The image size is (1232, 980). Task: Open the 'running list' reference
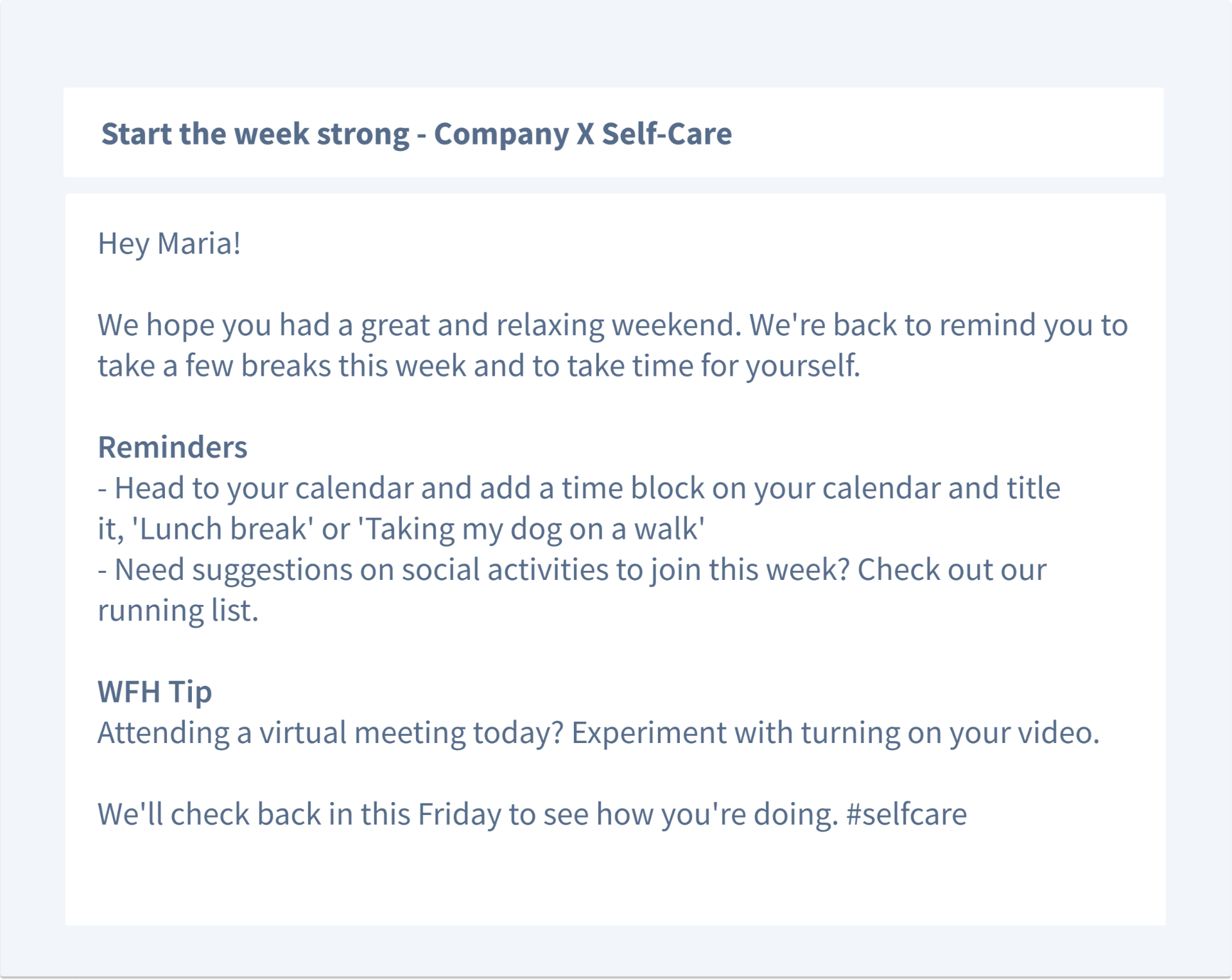[x=177, y=611]
